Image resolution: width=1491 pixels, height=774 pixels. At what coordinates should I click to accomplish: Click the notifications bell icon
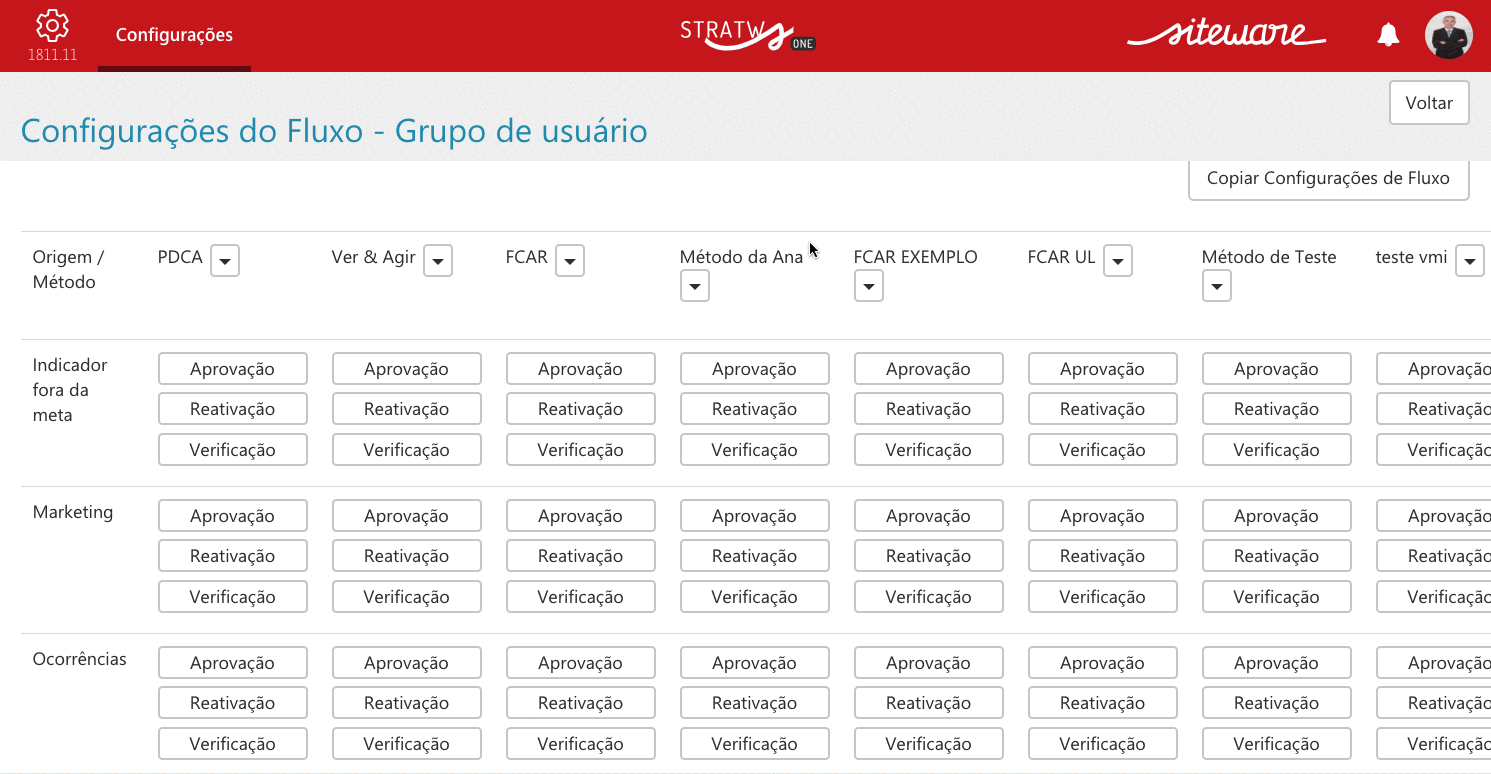(x=1388, y=35)
